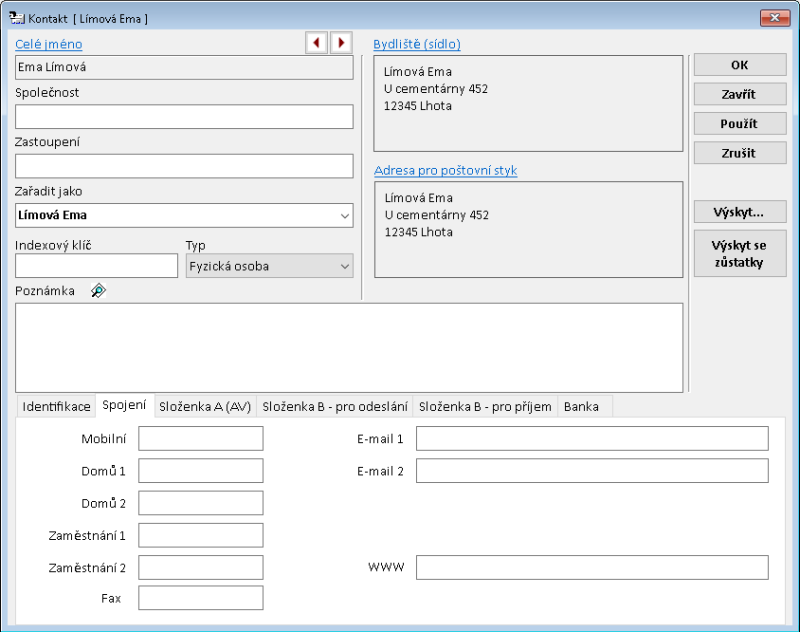Click the Zrušit button
Screen dimensions: 800x632
click(739, 154)
